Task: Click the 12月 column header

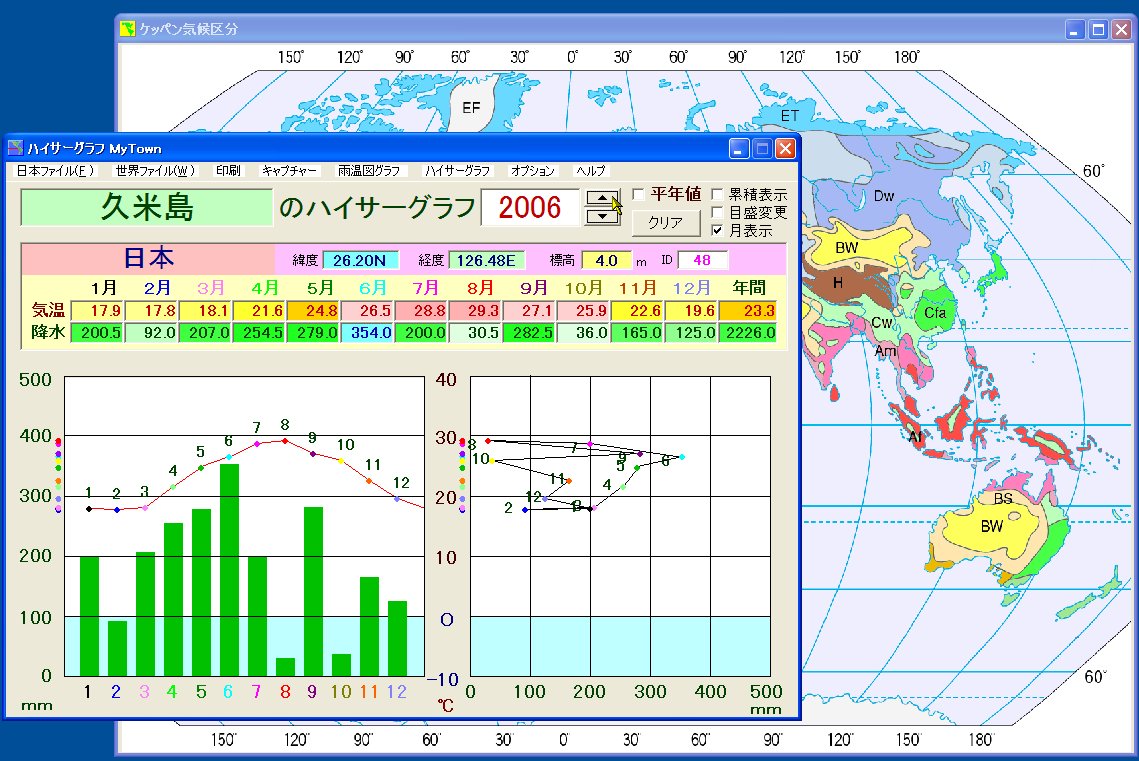Action: pyautogui.click(x=691, y=288)
